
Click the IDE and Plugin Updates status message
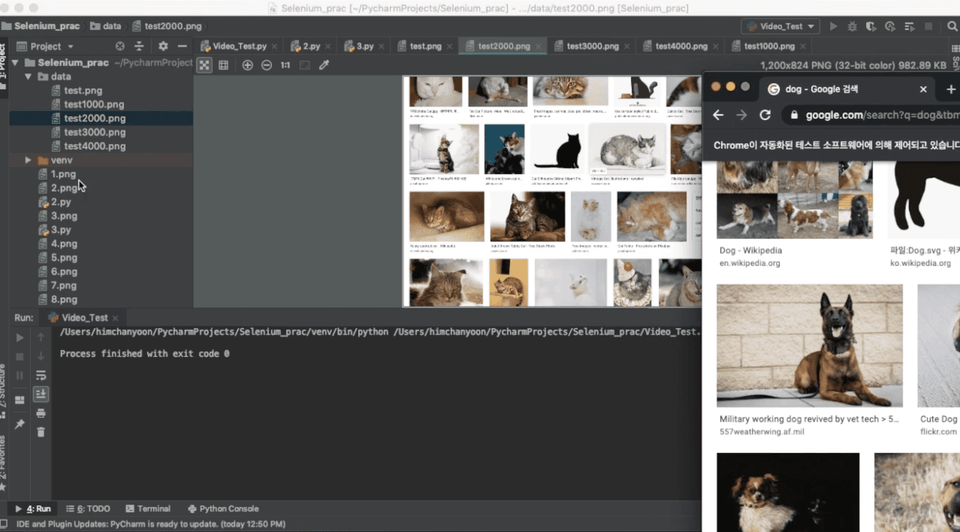(151, 524)
